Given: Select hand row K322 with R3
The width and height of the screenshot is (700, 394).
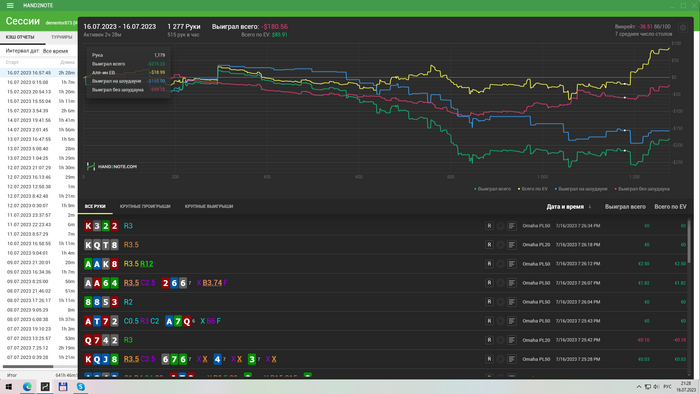Looking at the screenshot, I should pos(384,226).
